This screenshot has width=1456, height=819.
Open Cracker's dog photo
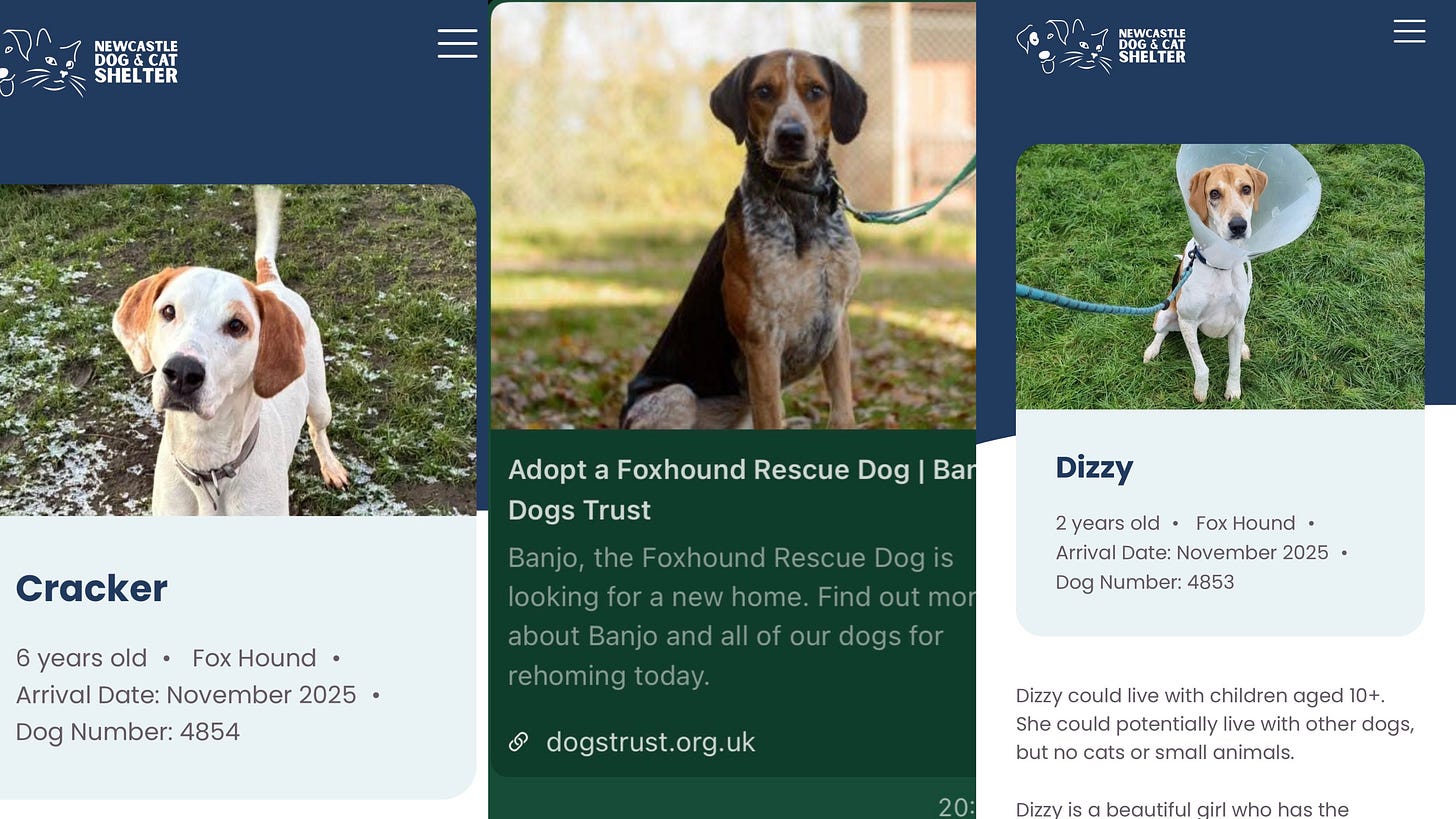click(238, 350)
